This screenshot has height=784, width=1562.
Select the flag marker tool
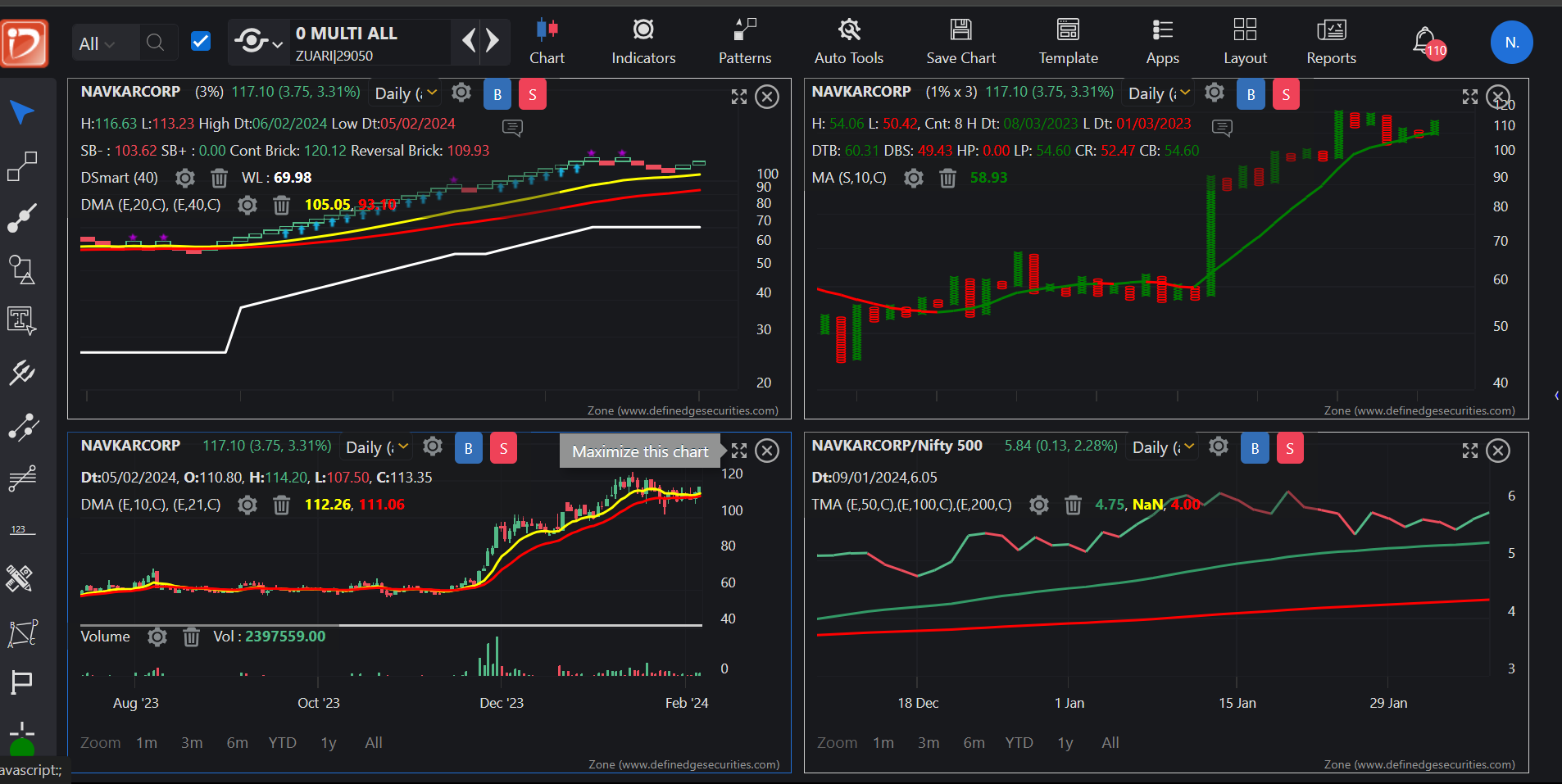pos(22,682)
